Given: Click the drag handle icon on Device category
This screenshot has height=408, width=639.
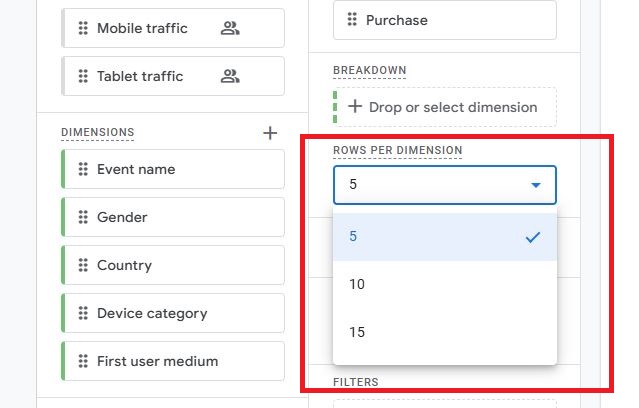Looking at the screenshot, I should coord(83,313).
